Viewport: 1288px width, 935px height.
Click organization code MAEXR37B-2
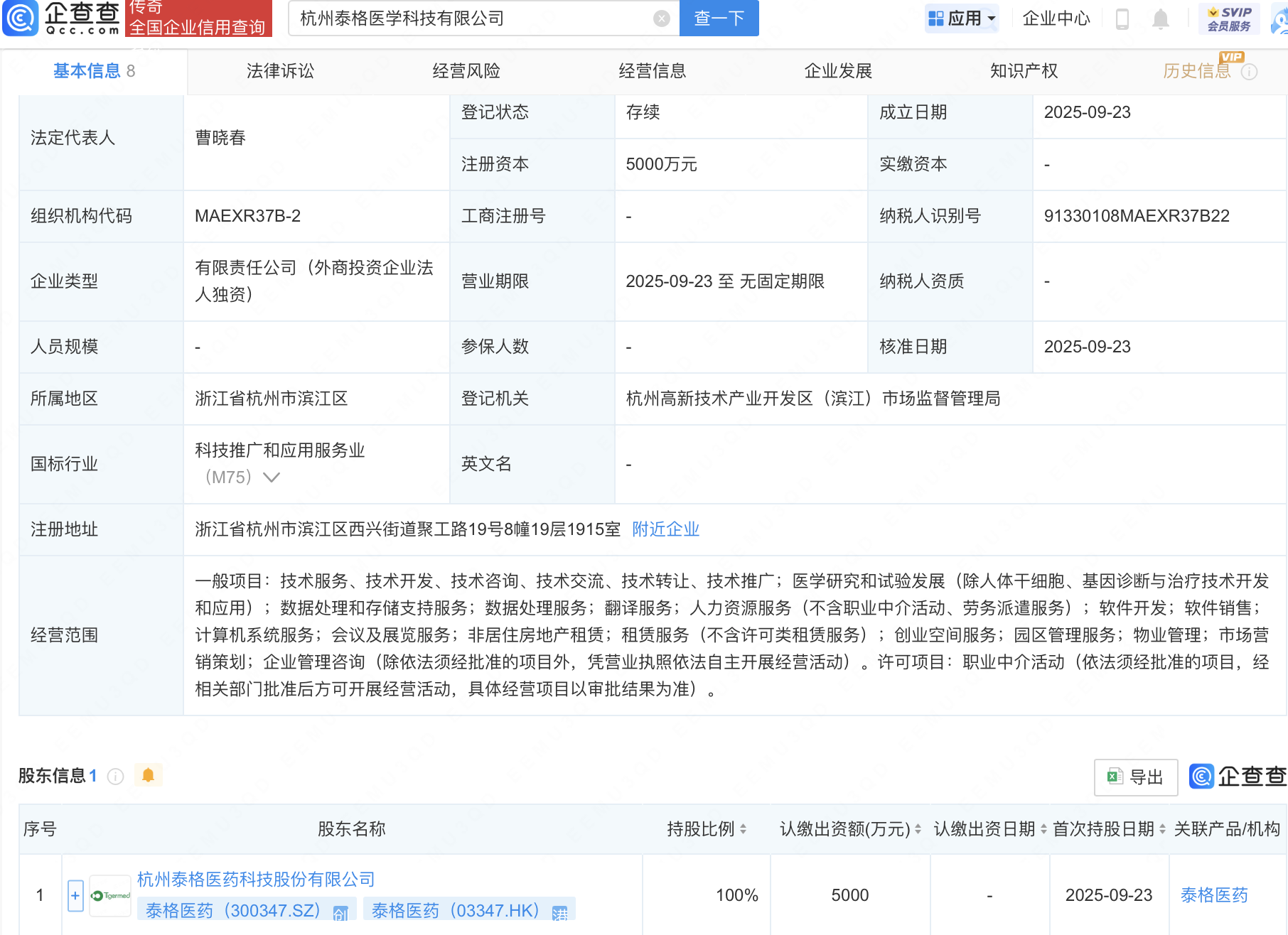248,216
